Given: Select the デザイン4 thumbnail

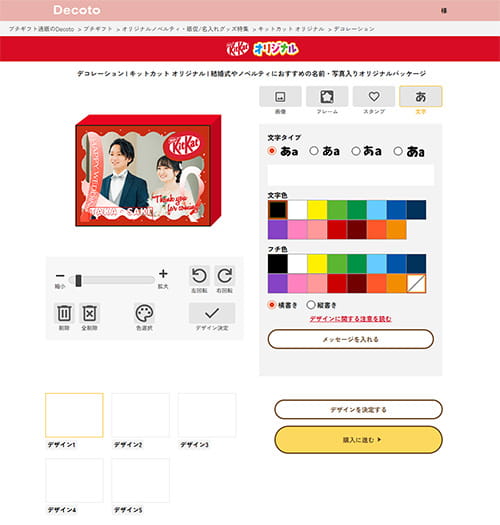Looking at the screenshot, I should (x=74, y=480).
